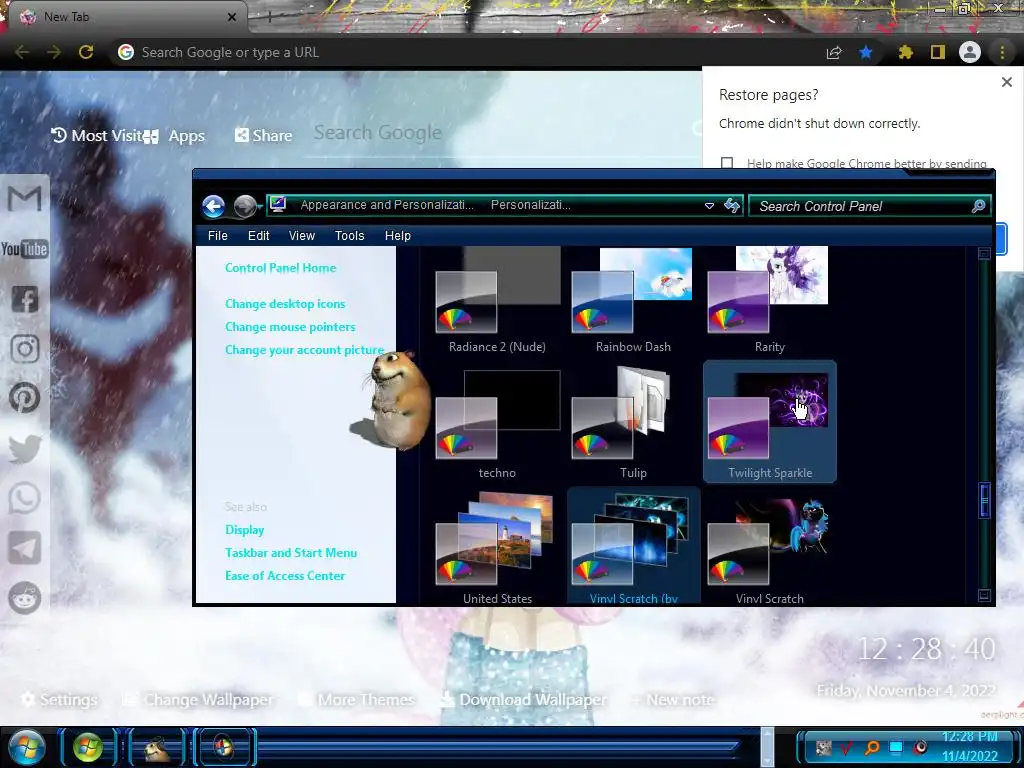Refresh Control Panel address bar

coord(732,206)
